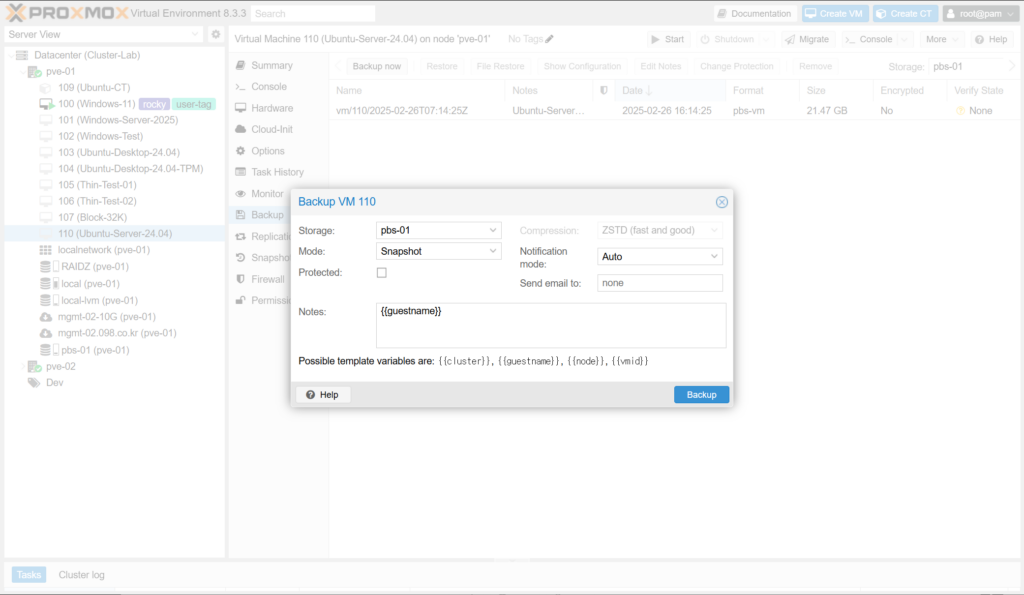
Task: Click the Help button in backup dialog
Action: point(322,395)
